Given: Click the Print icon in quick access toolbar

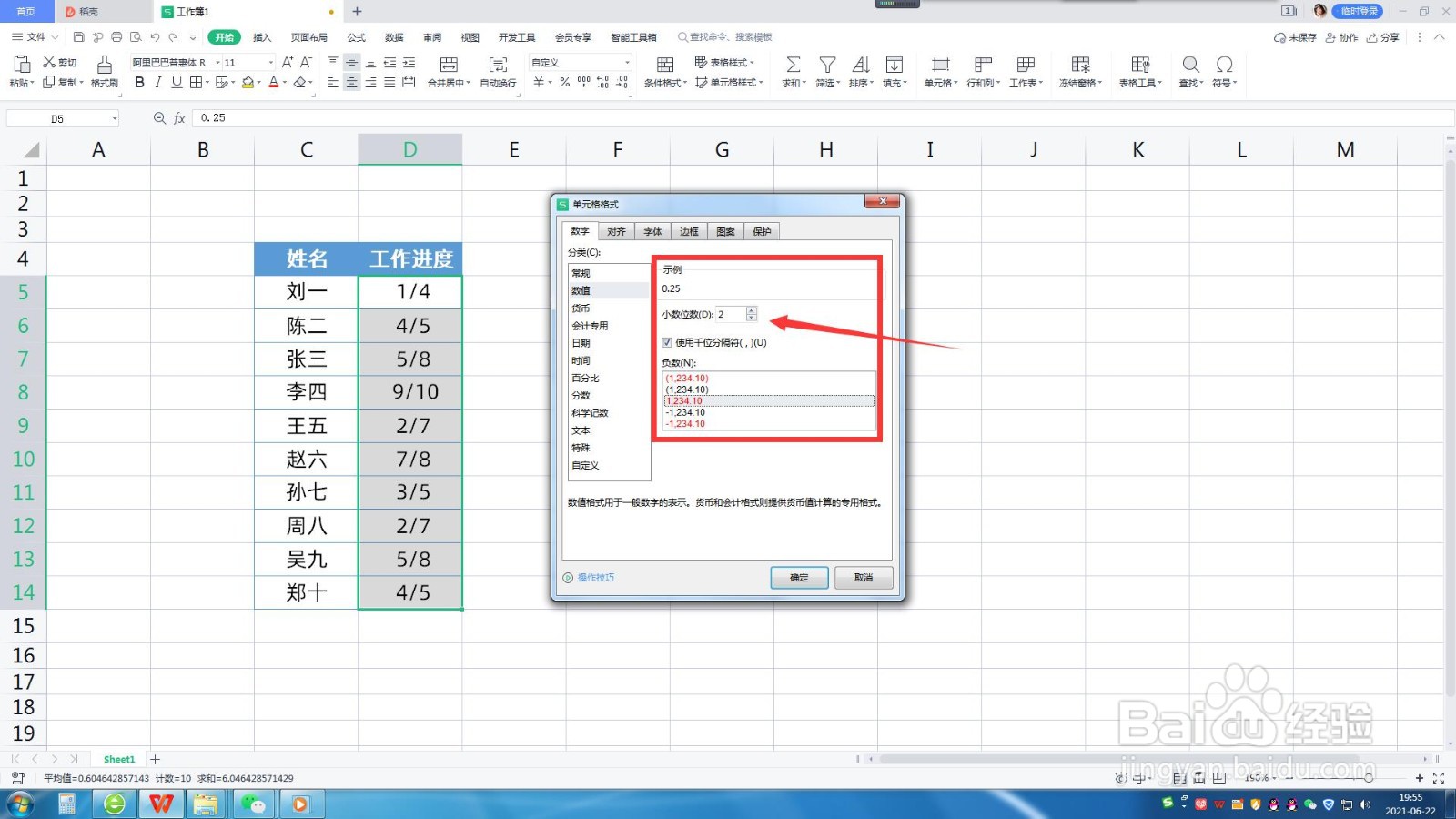Looking at the screenshot, I should (116, 37).
